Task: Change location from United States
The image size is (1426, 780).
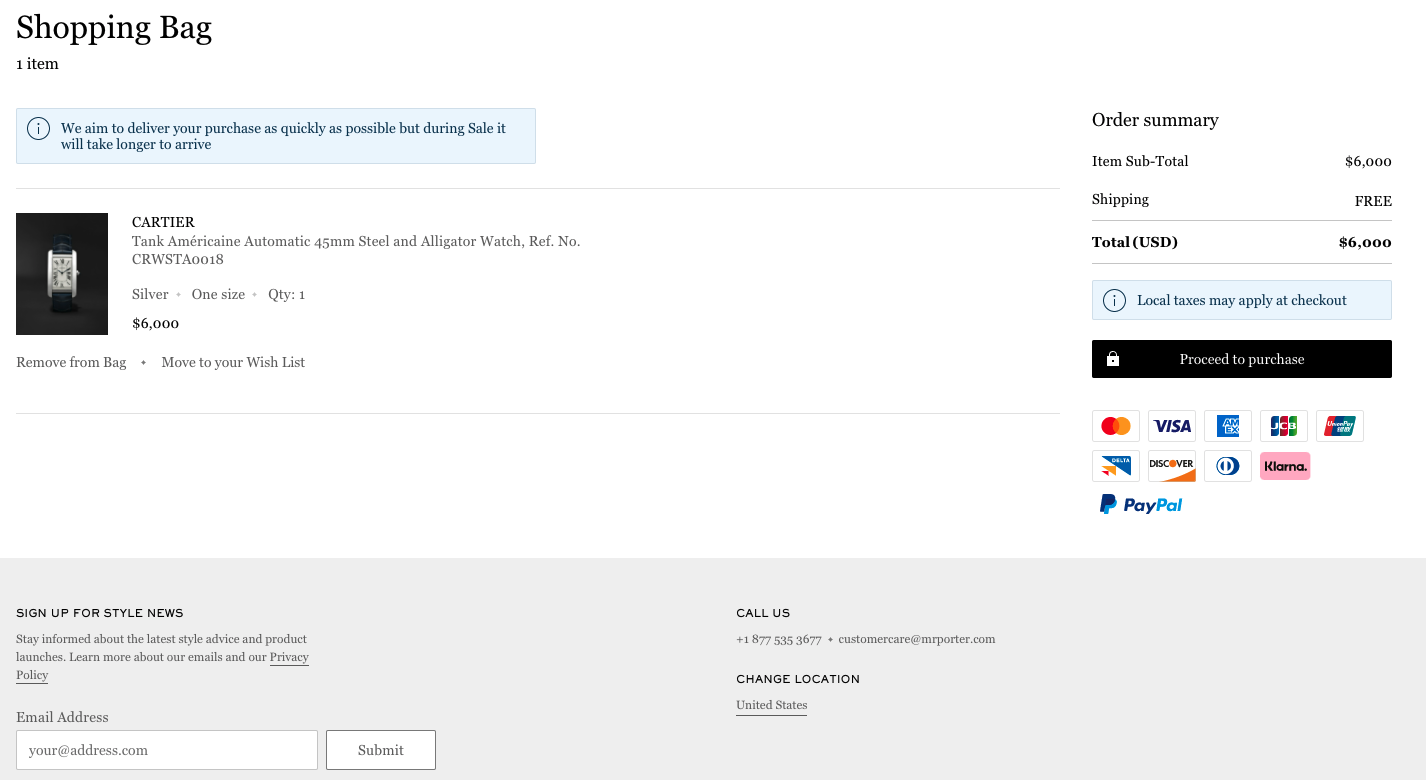Action: point(771,705)
